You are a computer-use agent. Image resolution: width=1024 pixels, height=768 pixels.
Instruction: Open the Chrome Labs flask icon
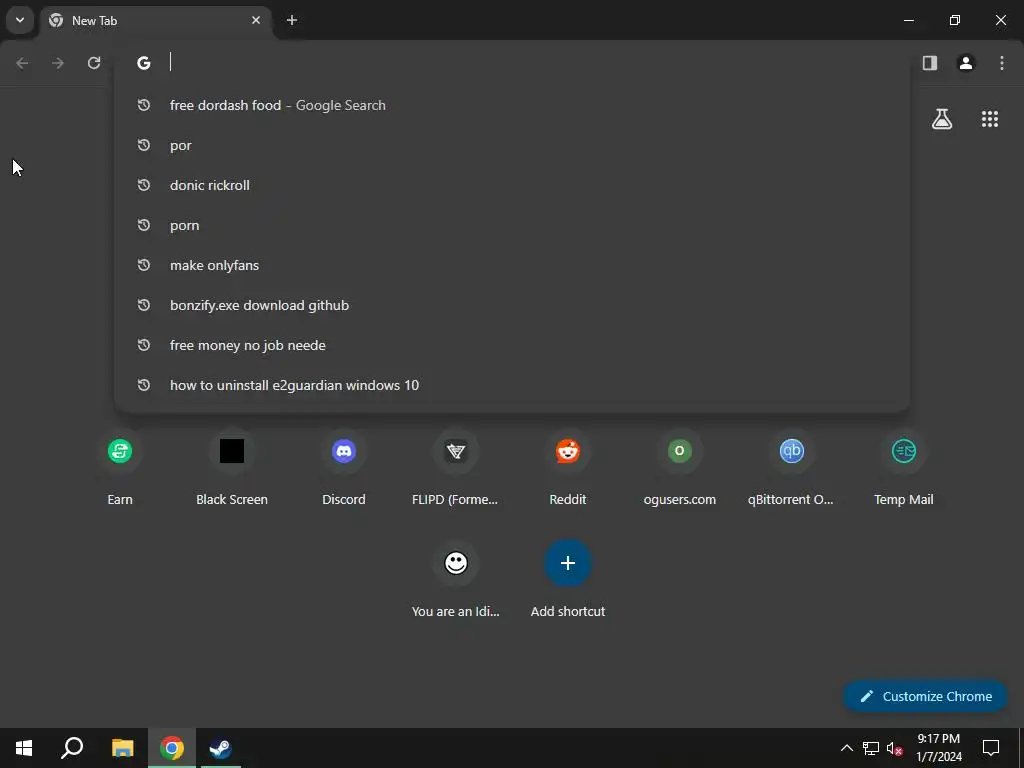coord(942,119)
